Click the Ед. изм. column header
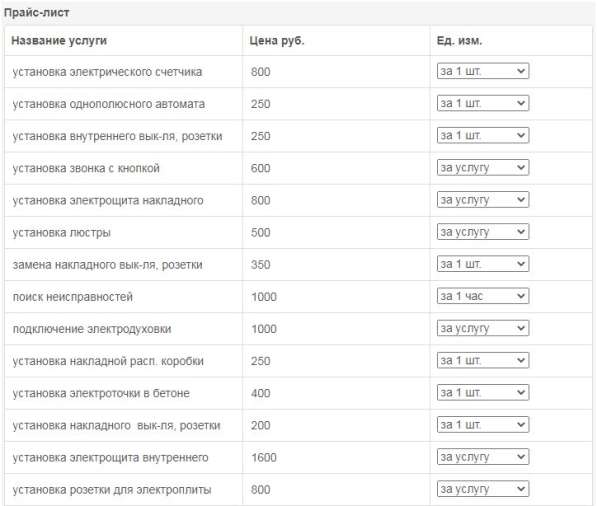Viewport: 597px width, 506px height. pos(459,41)
